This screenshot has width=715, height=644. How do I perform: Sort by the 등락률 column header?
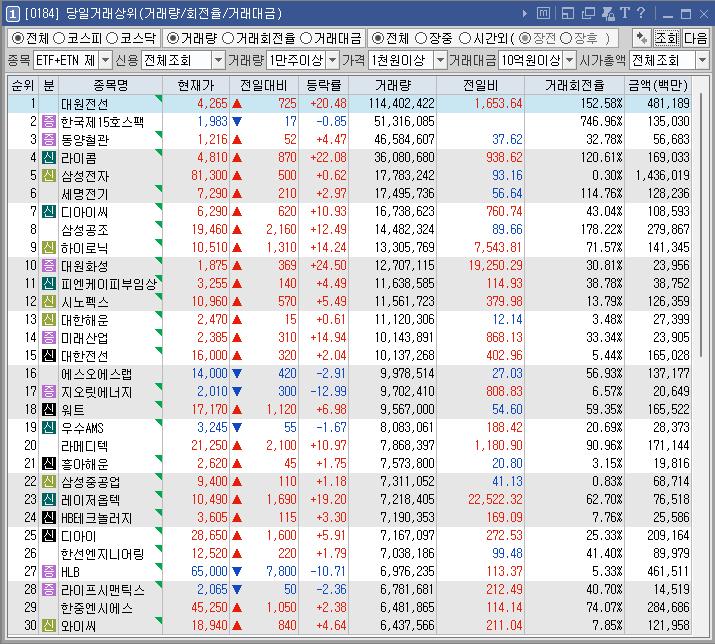click(323, 85)
